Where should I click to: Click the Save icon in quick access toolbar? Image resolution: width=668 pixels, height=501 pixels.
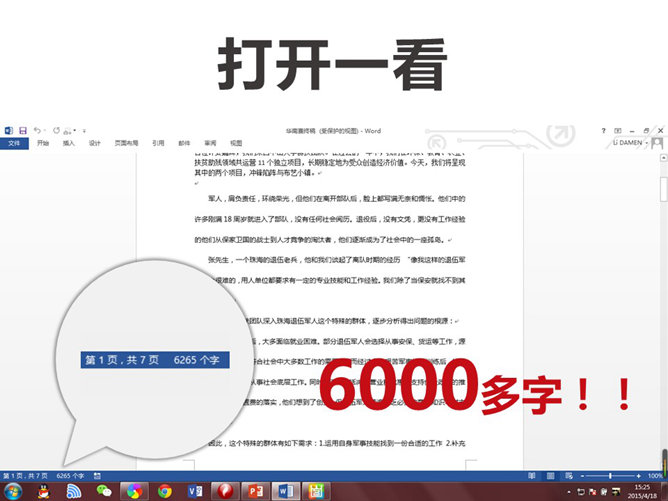pyautogui.click(x=21, y=130)
